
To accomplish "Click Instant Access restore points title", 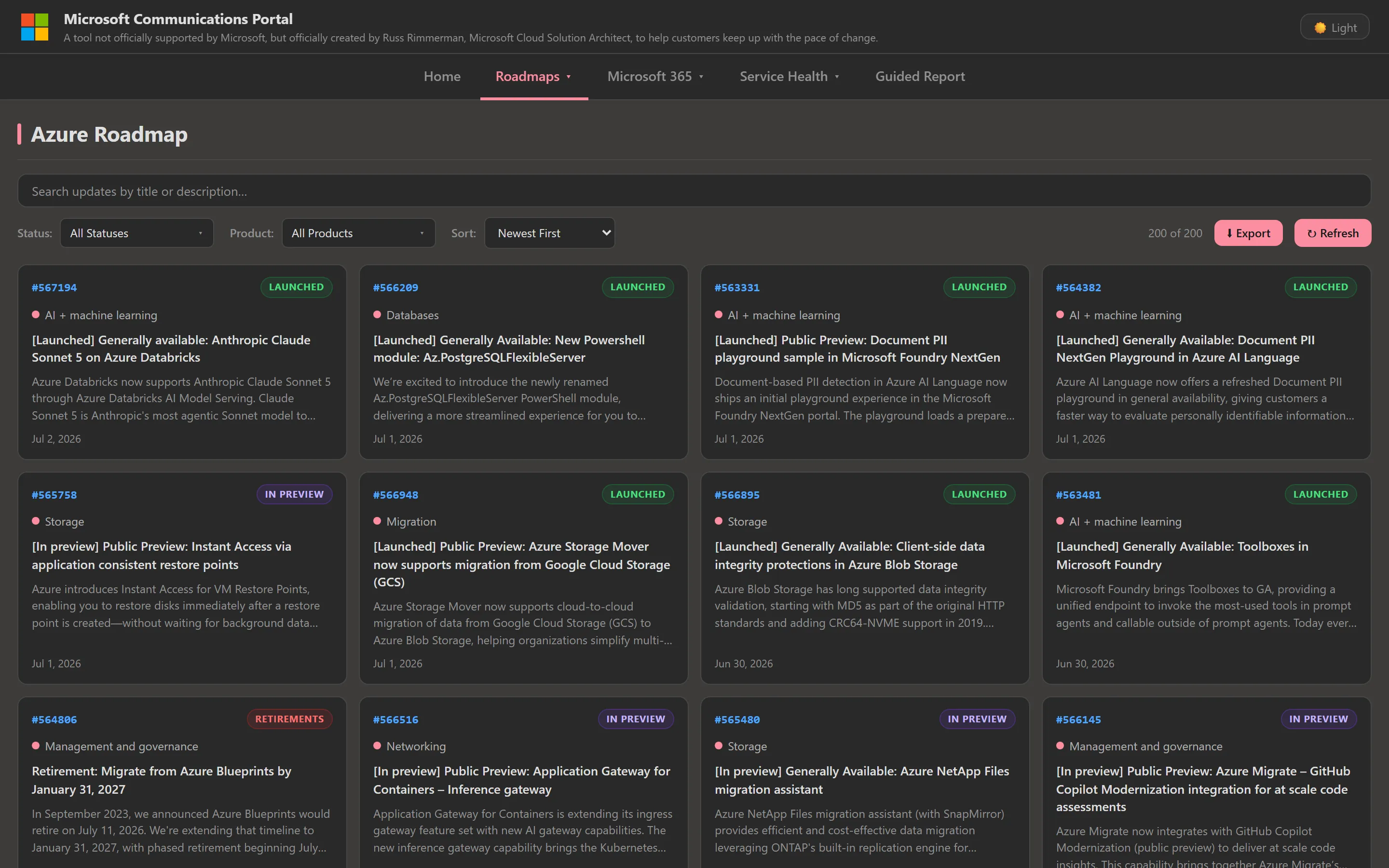I will pyautogui.click(x=161, y=555).
